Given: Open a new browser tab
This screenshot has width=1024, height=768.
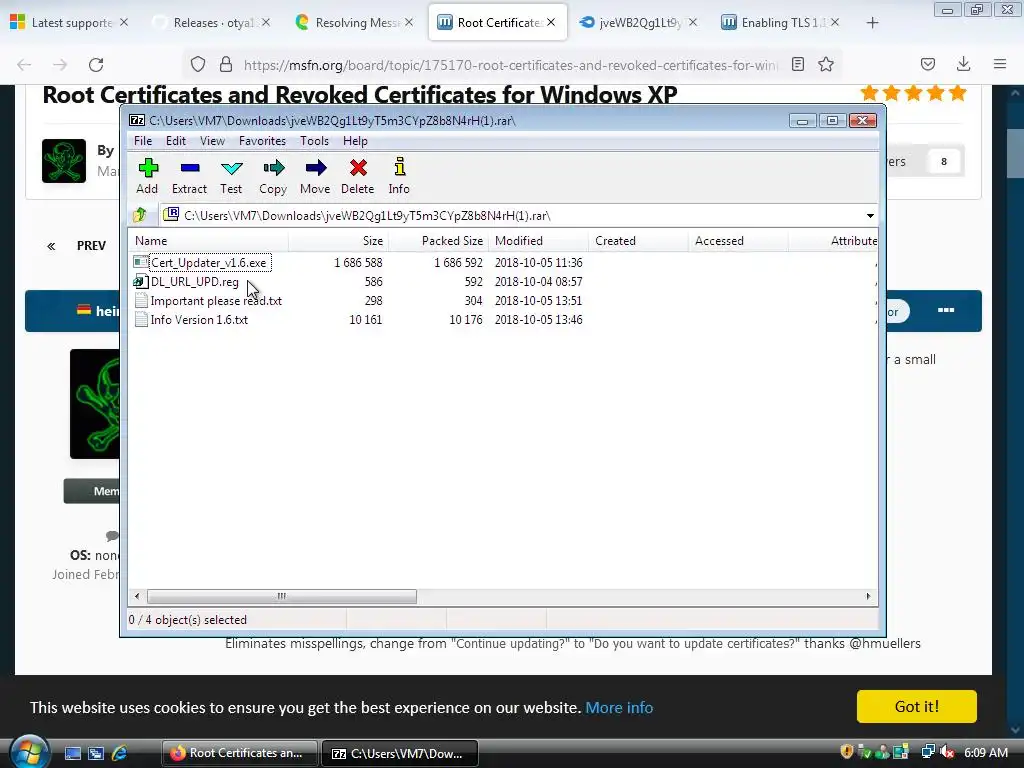Looking at the screenshot, I should 872,23.
